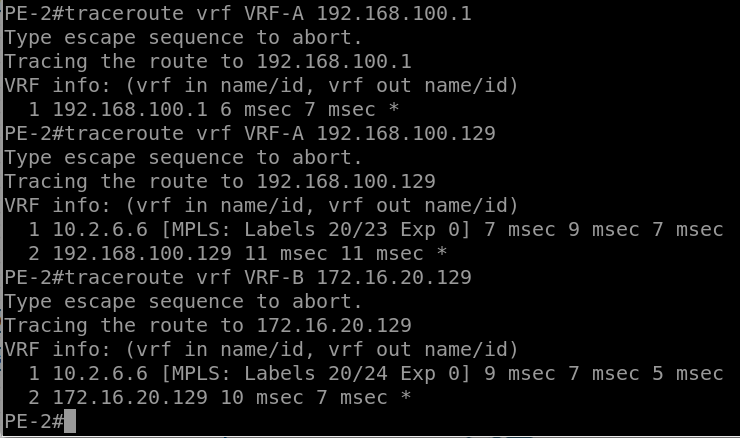Image resolution: width=740 pixels, height=438 pixels.
Task: Click the first 10.2.6.6 hop address
Action: [100, 229]
